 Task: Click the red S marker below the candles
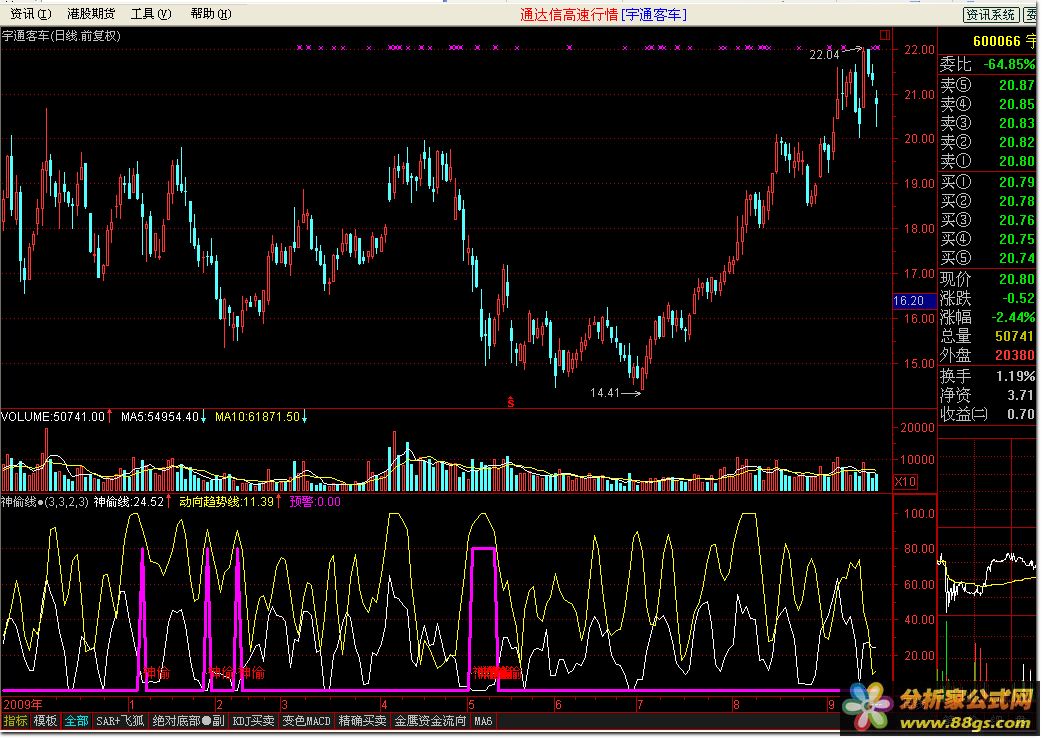510,402
